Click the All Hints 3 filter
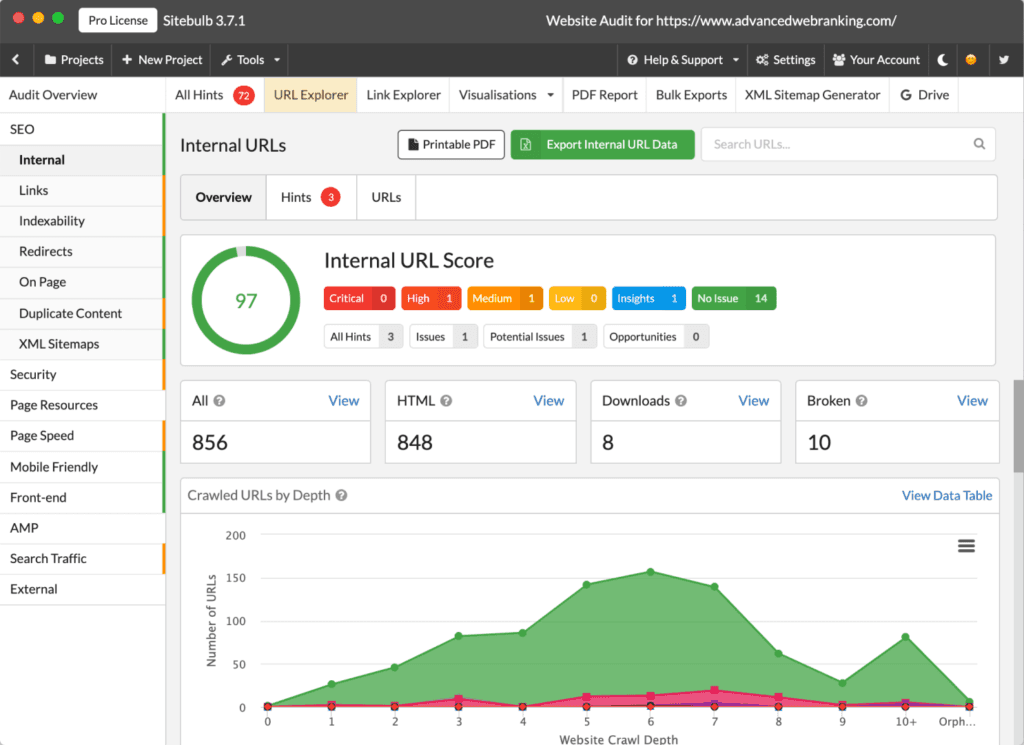This screenshot has height=745, width=1024. coord(363,337)
